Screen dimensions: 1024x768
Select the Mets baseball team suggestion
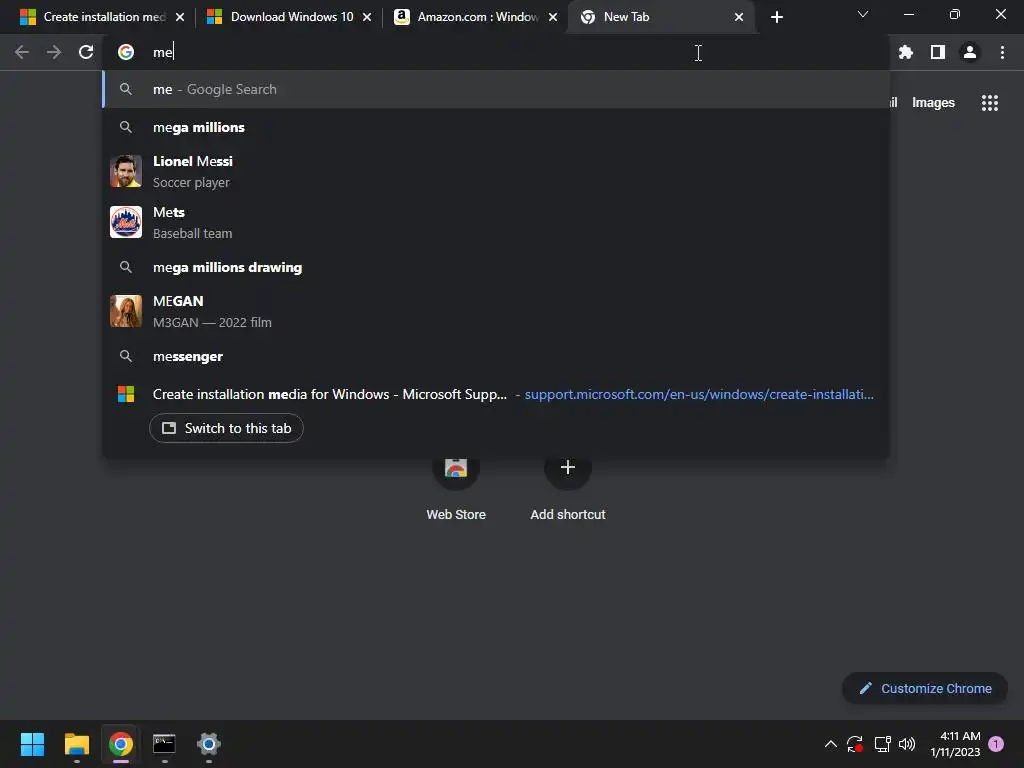pos(496,222)
